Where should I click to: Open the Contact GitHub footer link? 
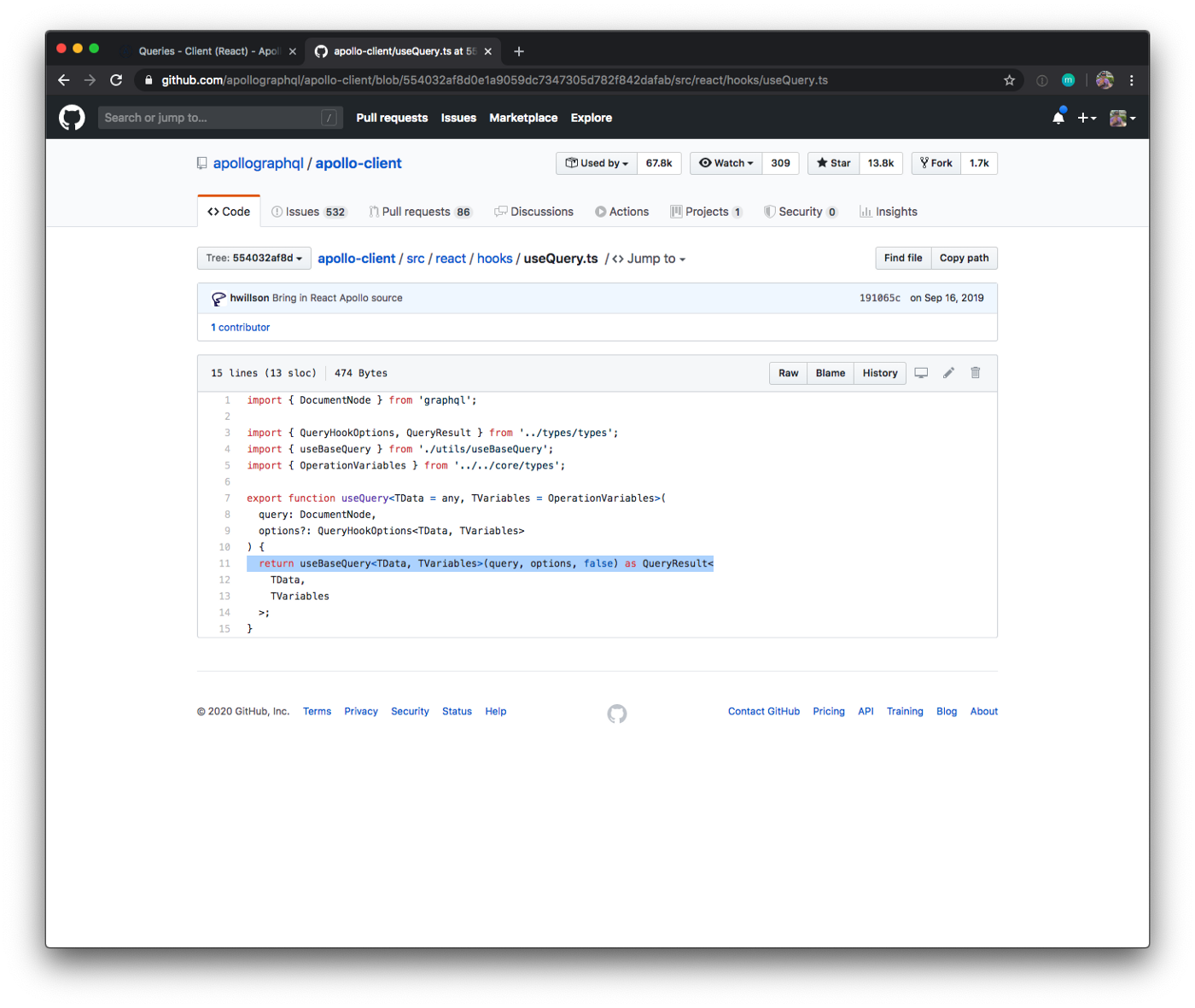764,711
